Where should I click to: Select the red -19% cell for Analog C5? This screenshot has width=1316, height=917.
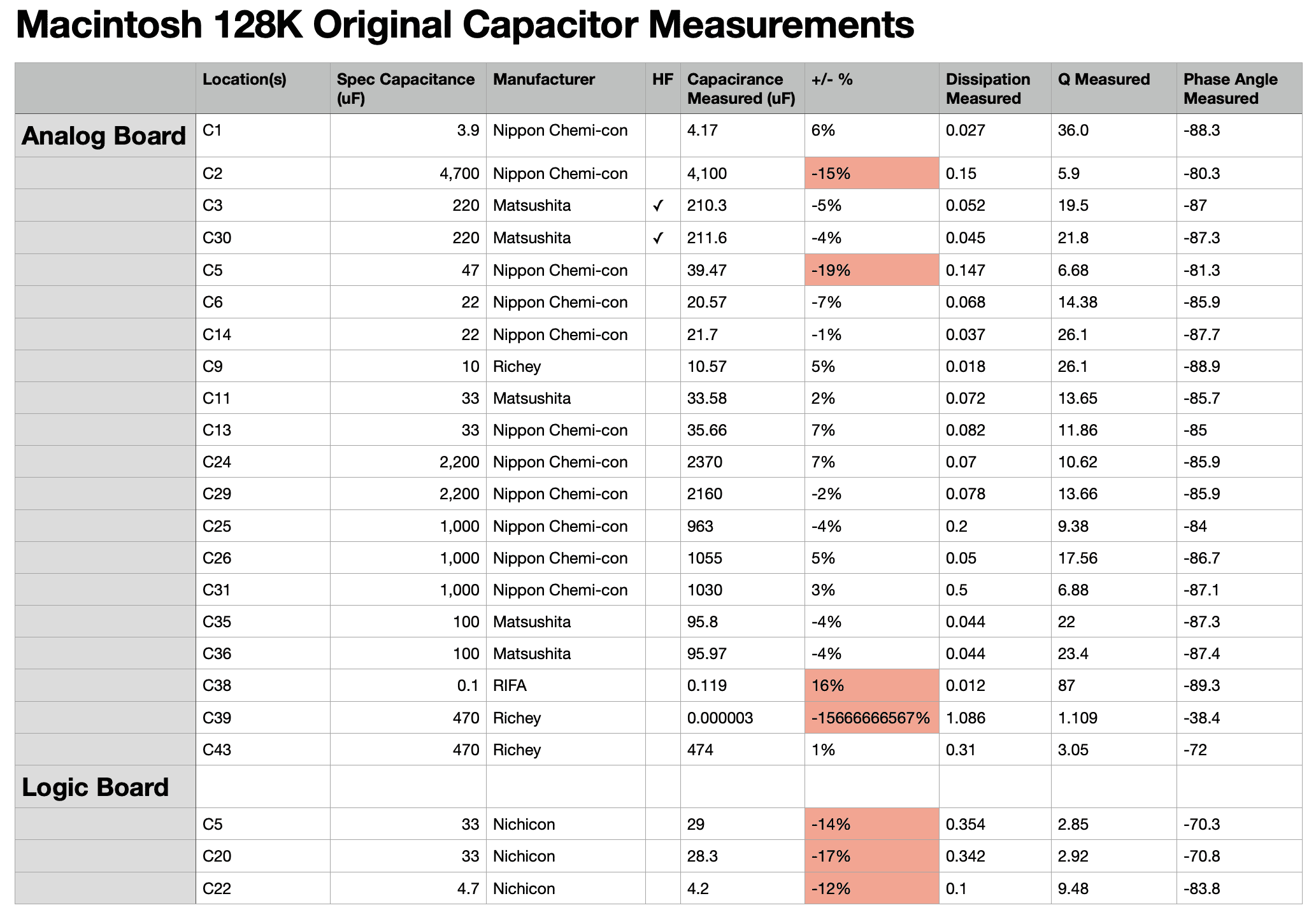[x=872, y=270]
